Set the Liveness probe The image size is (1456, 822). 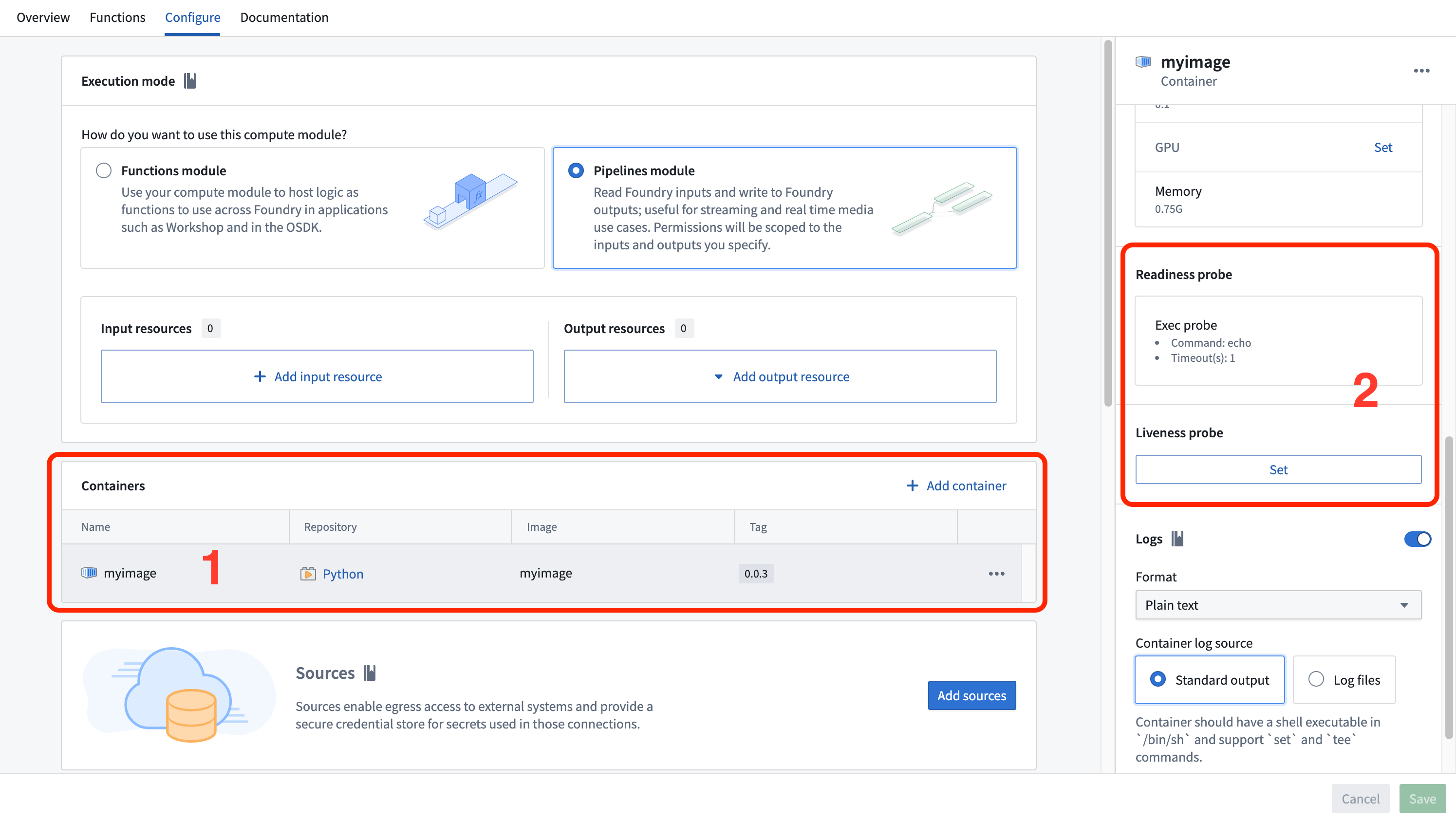click(x=1278, y=469)
